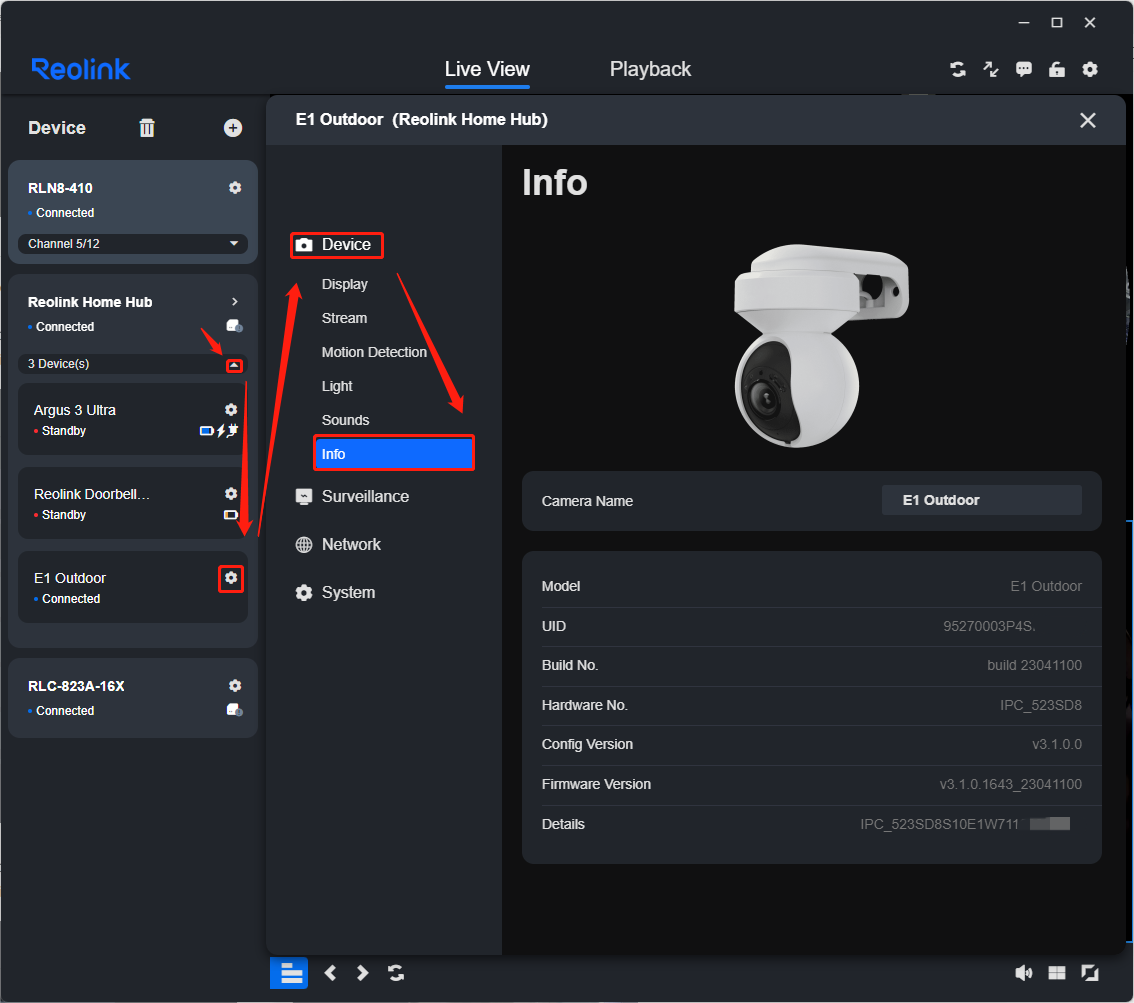Click the network transfer arrows icon
The height and width of the screenshot is (1003, 1134).
click(991, 69)
